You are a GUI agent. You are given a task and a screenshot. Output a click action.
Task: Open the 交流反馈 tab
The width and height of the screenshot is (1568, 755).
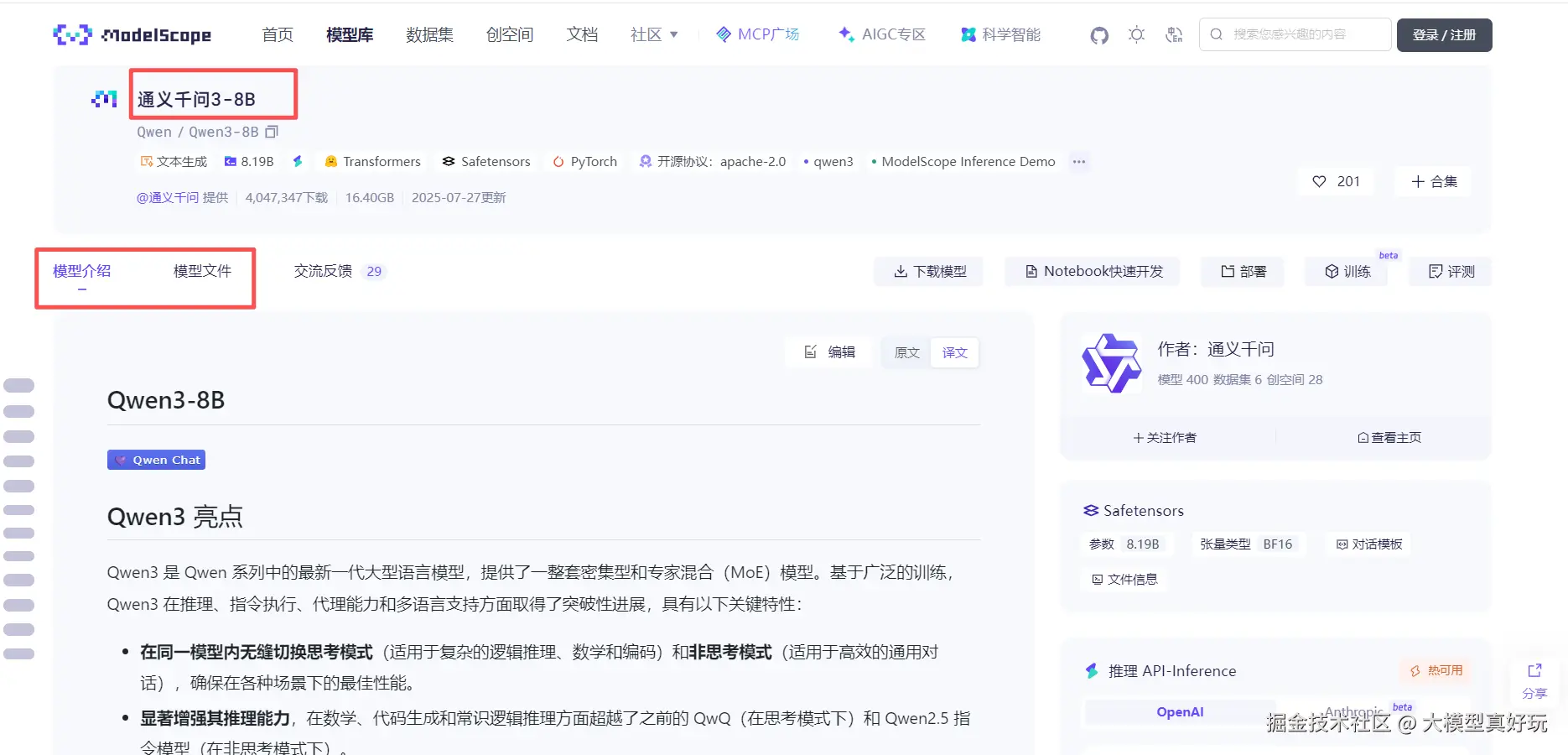[x=323, y=271]
